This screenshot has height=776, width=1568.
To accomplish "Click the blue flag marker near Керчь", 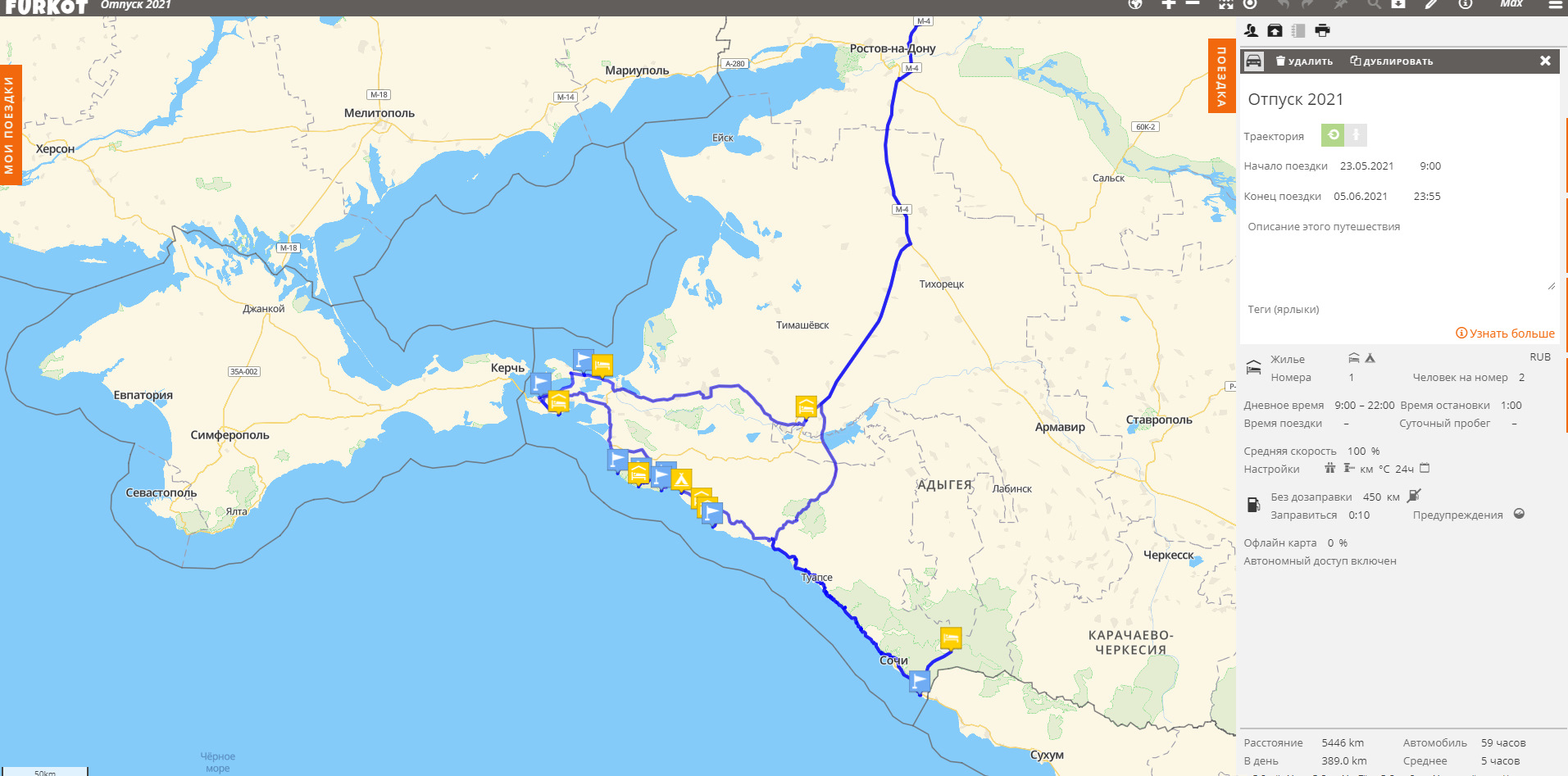I will (541, 383).
